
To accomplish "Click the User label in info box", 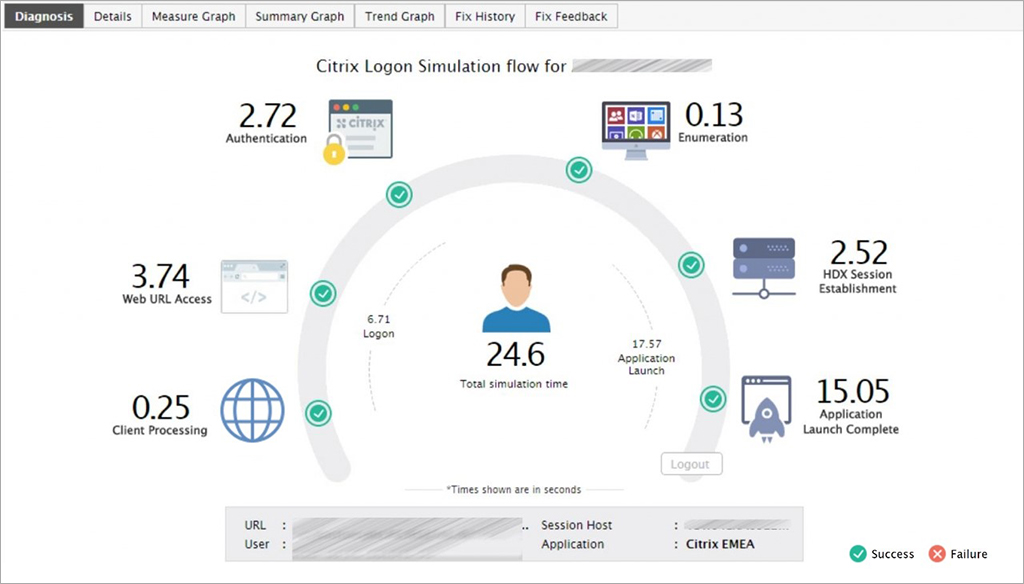I will click(257, 544).
